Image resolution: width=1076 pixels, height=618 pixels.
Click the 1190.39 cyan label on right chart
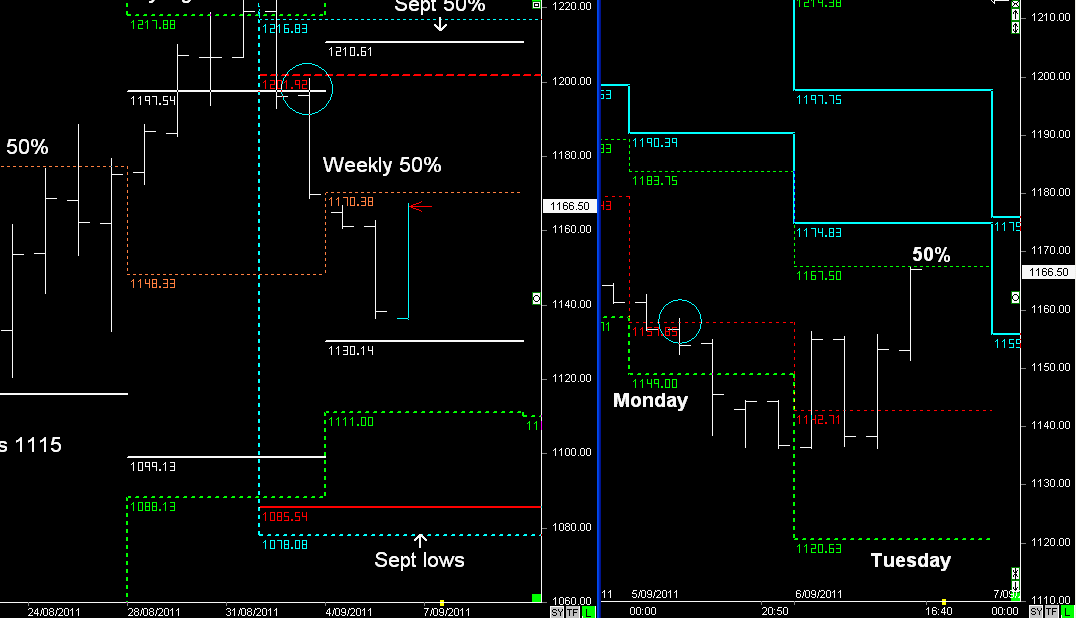pos(655,143)
